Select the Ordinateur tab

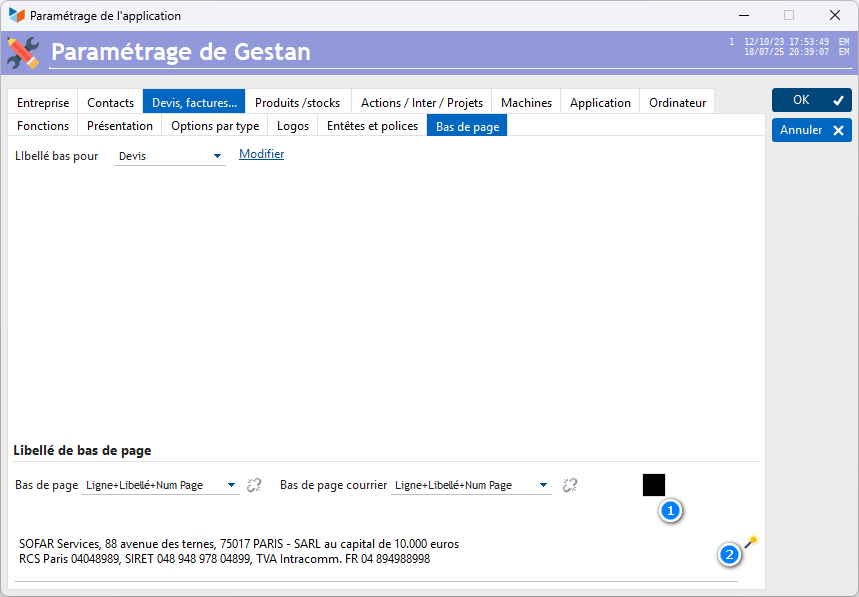click(x=677, y=102)
